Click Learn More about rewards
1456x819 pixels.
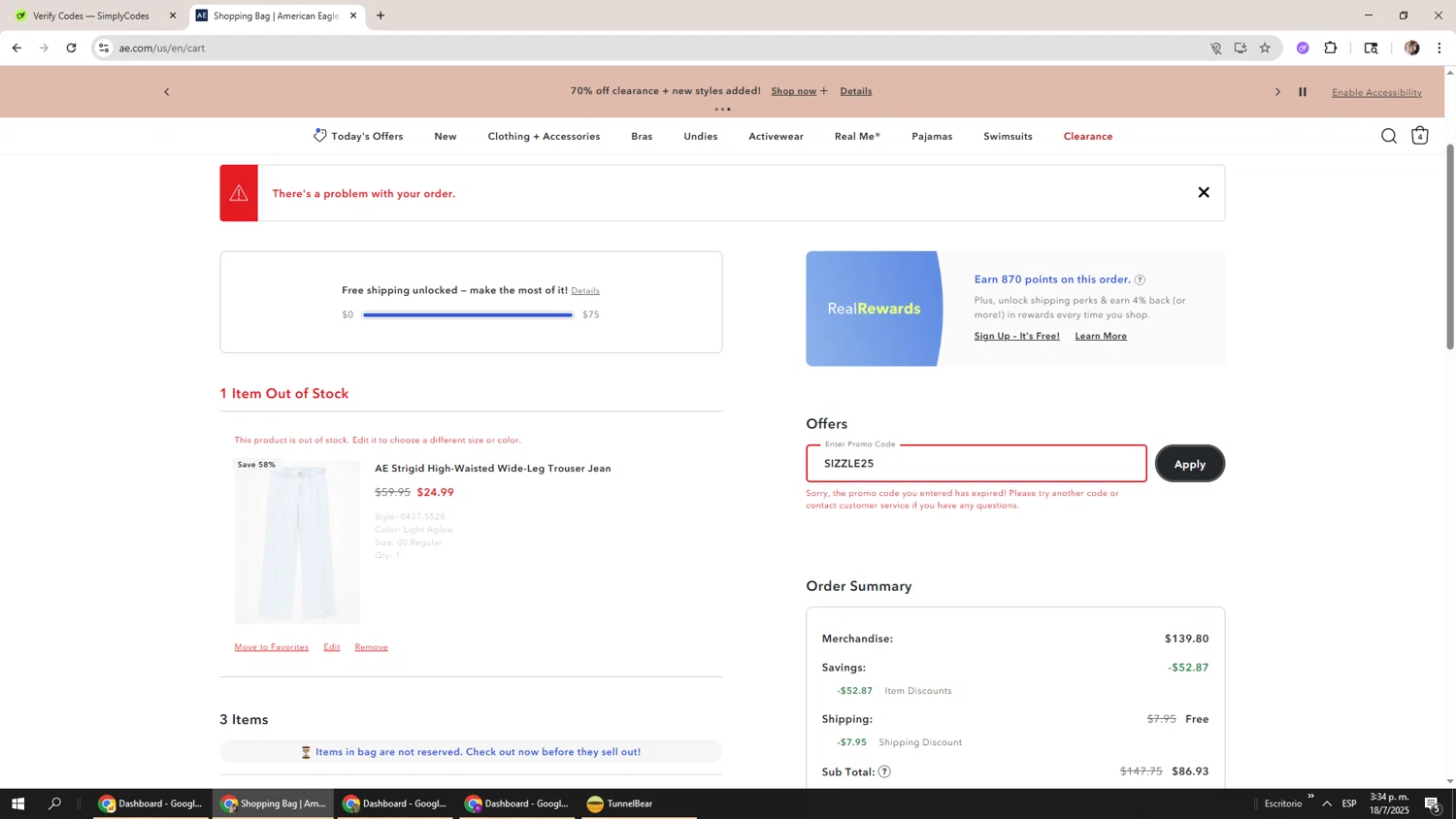click(1101, 336)
